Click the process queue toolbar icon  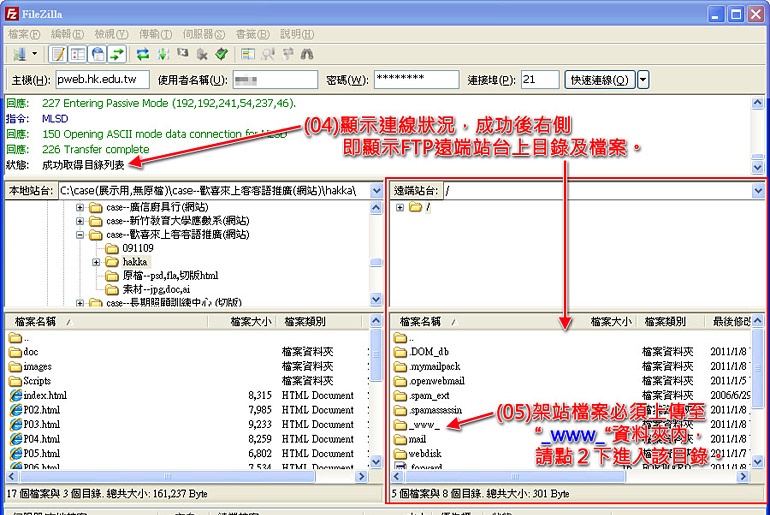(163, 54)
